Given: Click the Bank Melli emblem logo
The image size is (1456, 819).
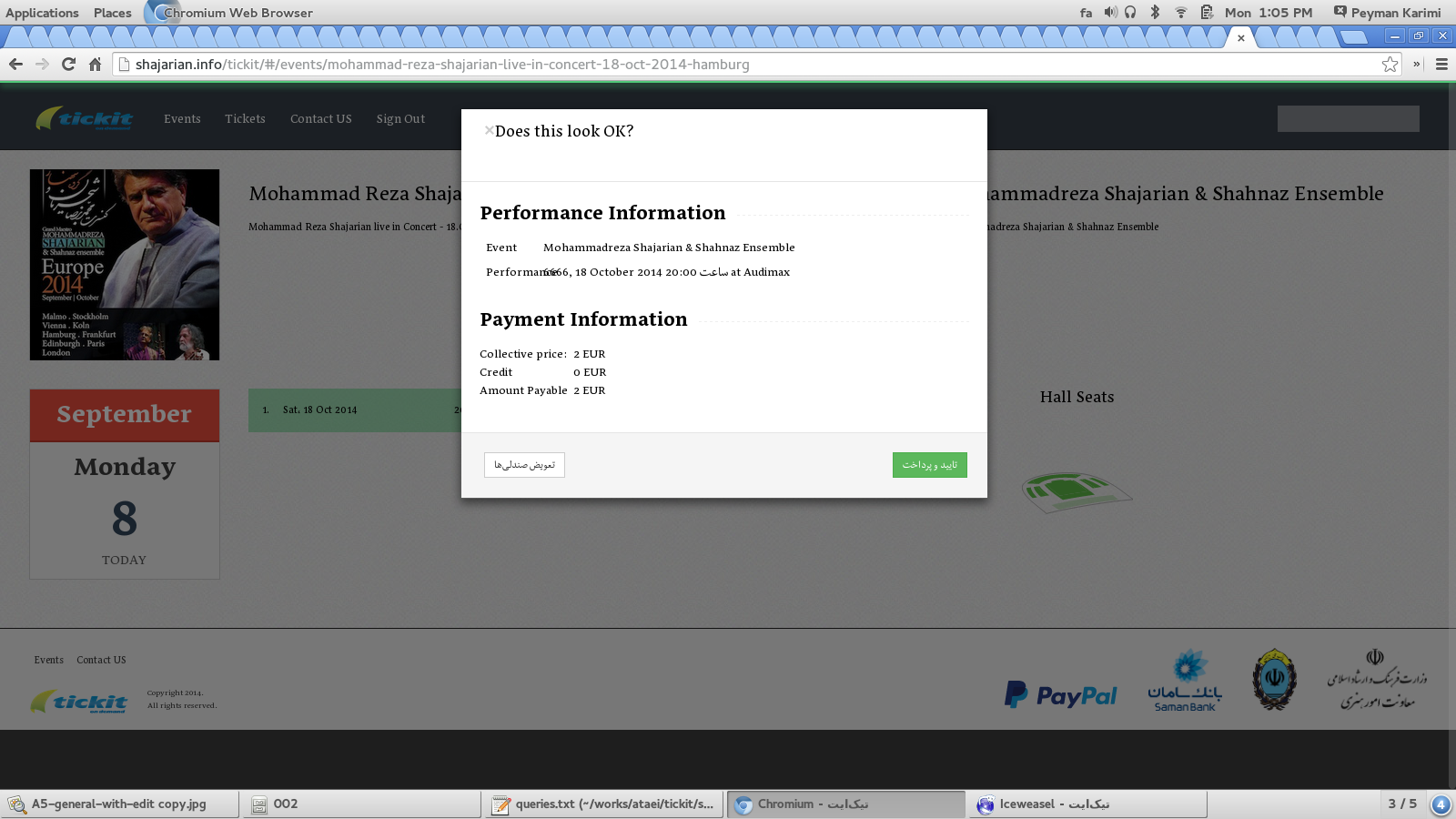Looking at the screenshot, I should coord(1274,679).
